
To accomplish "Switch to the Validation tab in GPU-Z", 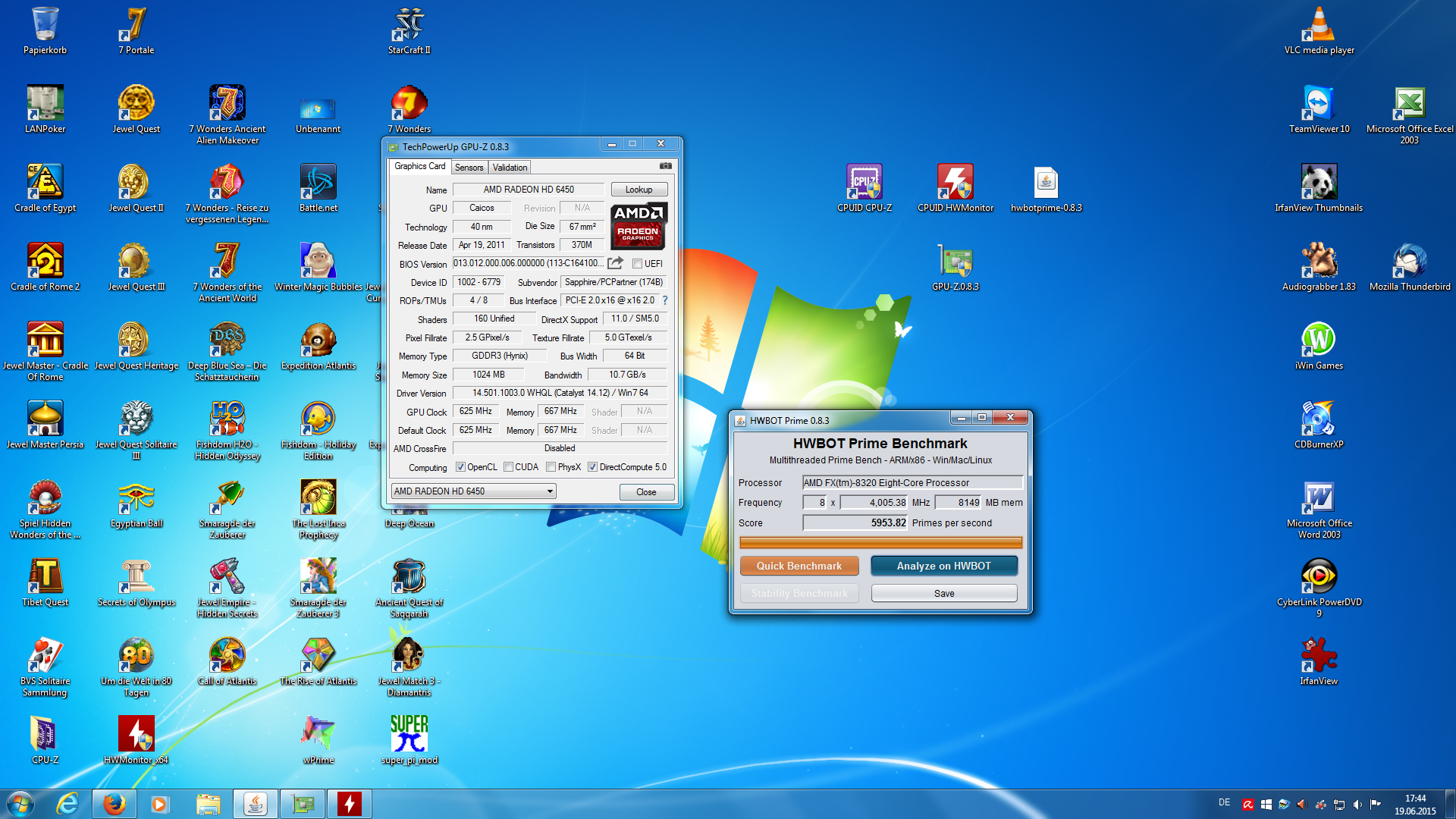I will pyautogui.click(x=510, y=168).
